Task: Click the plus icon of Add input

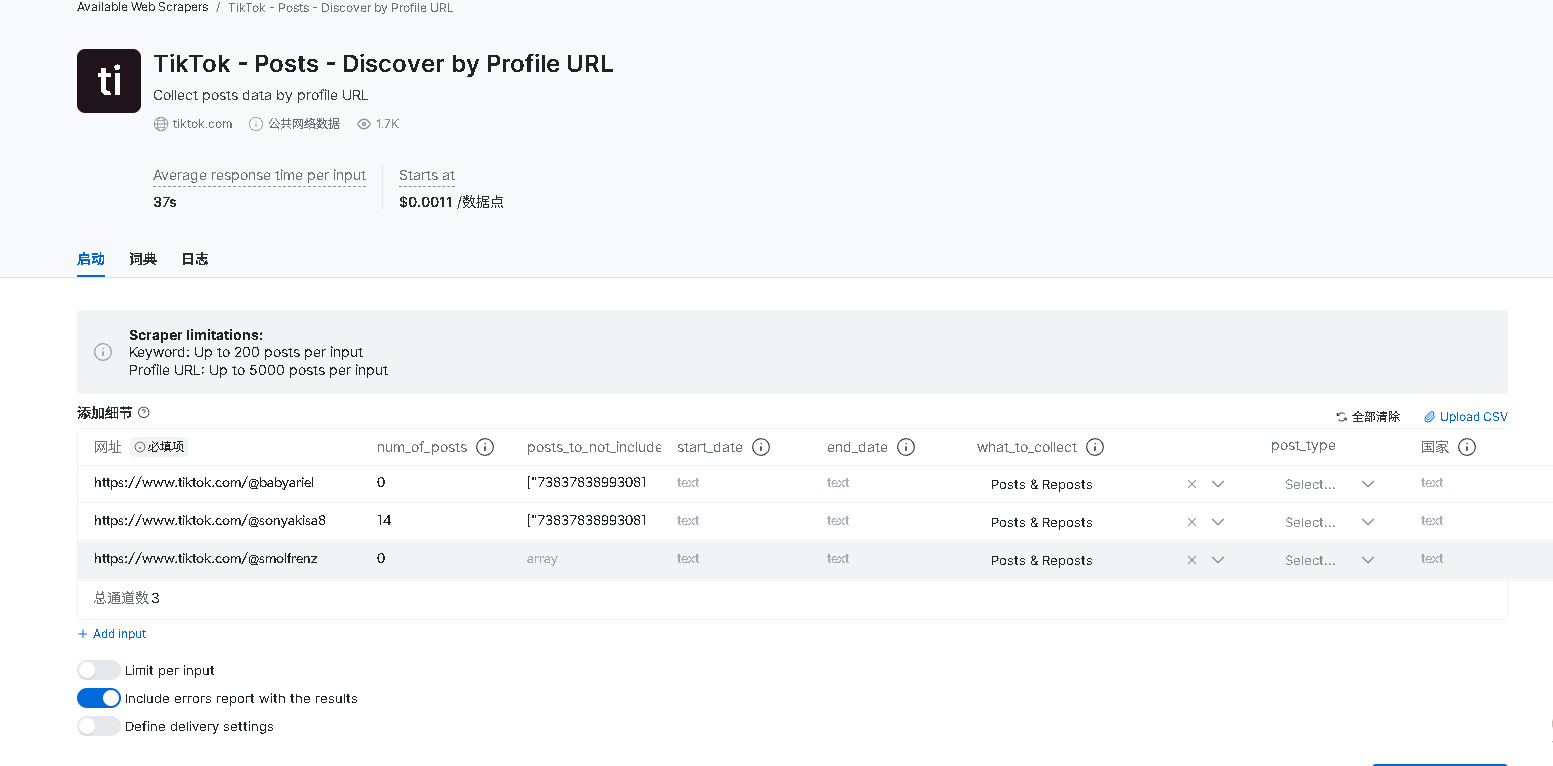Action: (83, 634)
